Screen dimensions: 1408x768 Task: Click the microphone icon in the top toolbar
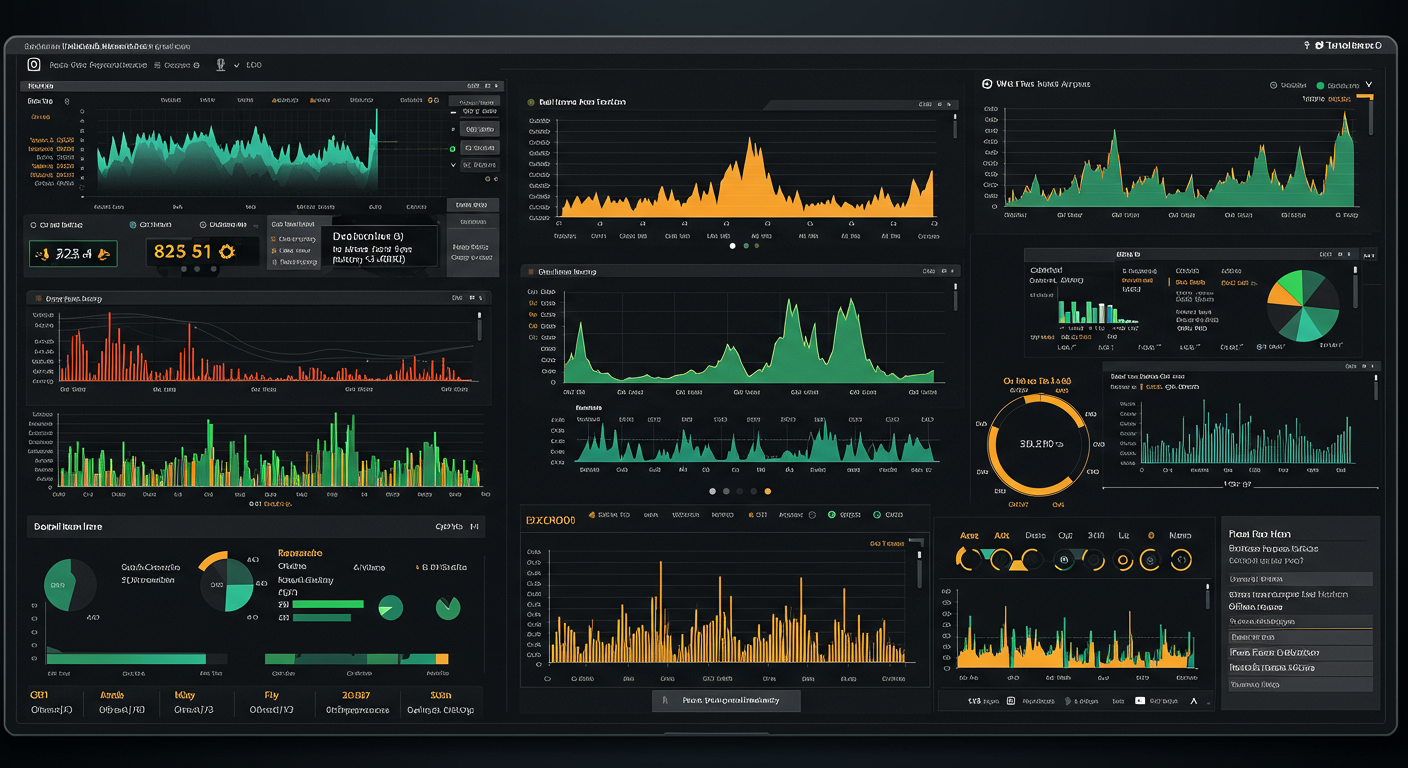221,65
